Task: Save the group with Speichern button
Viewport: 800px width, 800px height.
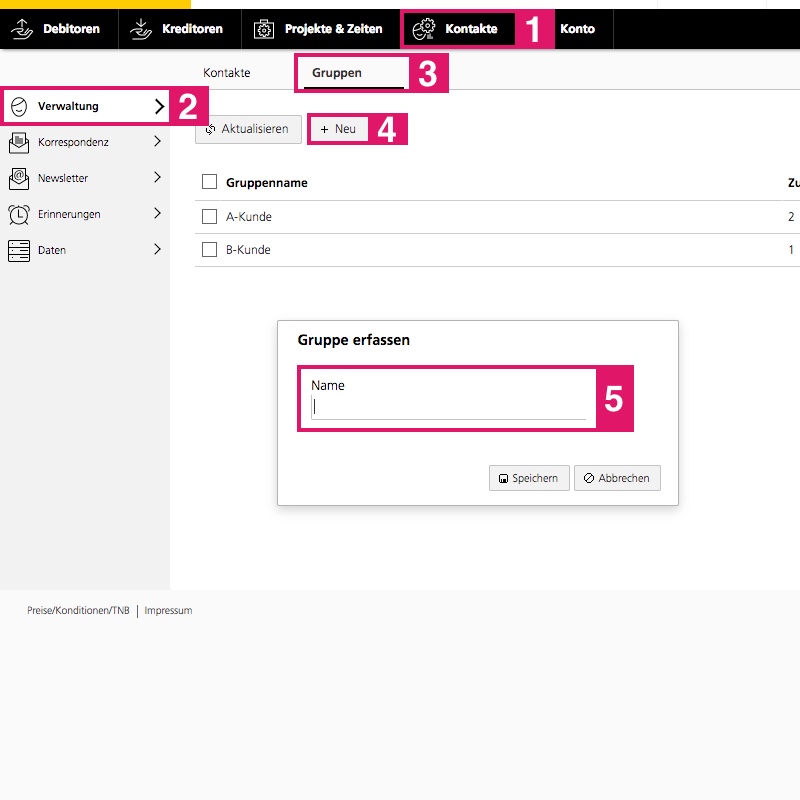Action: click(529, 478)
